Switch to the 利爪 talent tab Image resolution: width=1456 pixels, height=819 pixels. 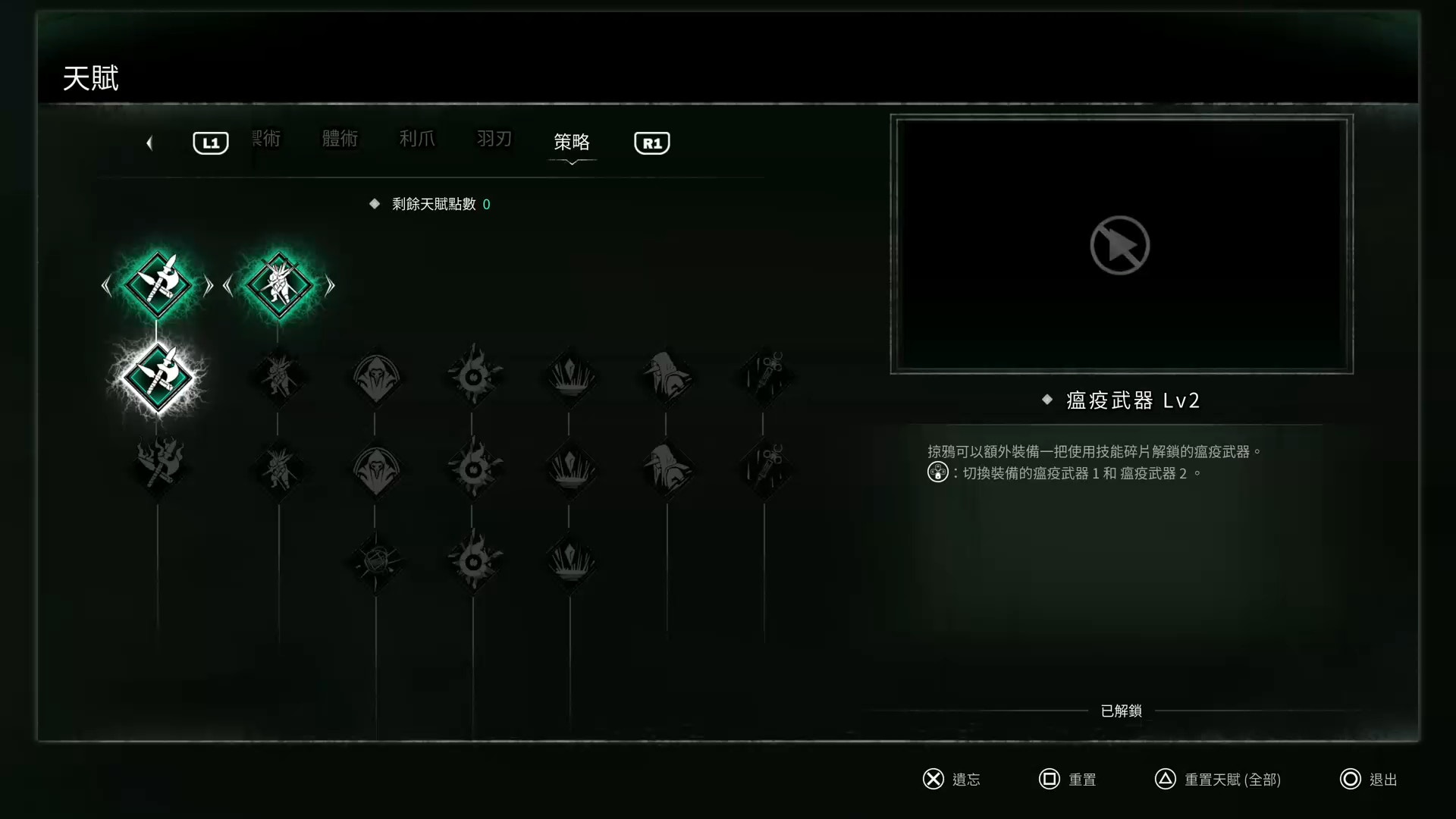pyautogui.click(x=417, y=139)
